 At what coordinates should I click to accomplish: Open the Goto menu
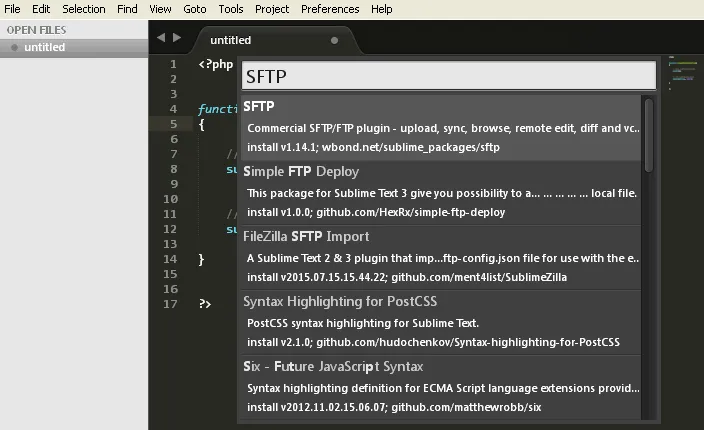[195, 9]
